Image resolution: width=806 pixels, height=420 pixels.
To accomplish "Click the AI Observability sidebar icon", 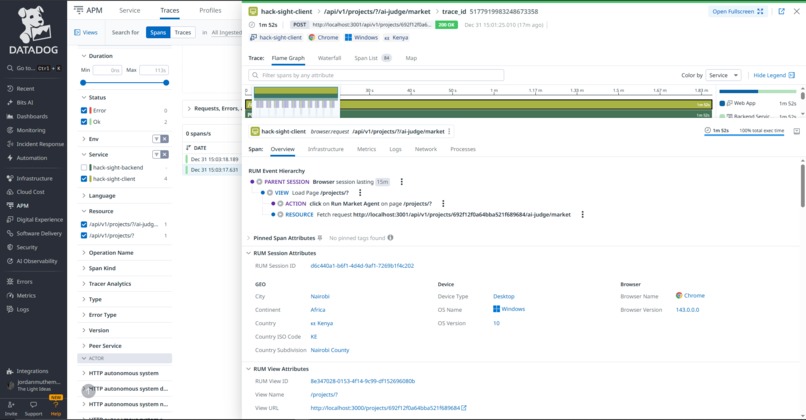I will click(x=10, y=261).
